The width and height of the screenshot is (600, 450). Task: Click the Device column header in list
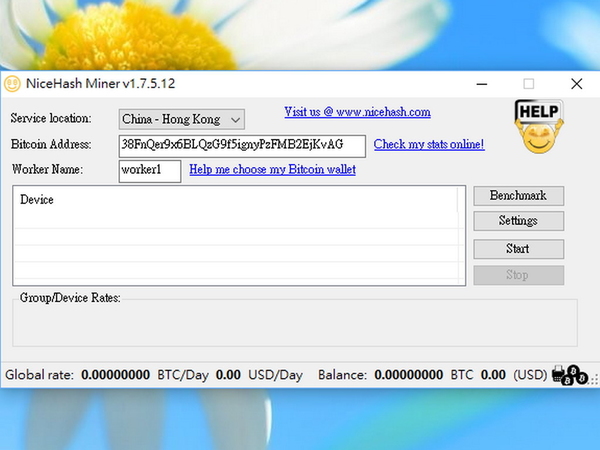pyautogui.click(x=37, y=200)
